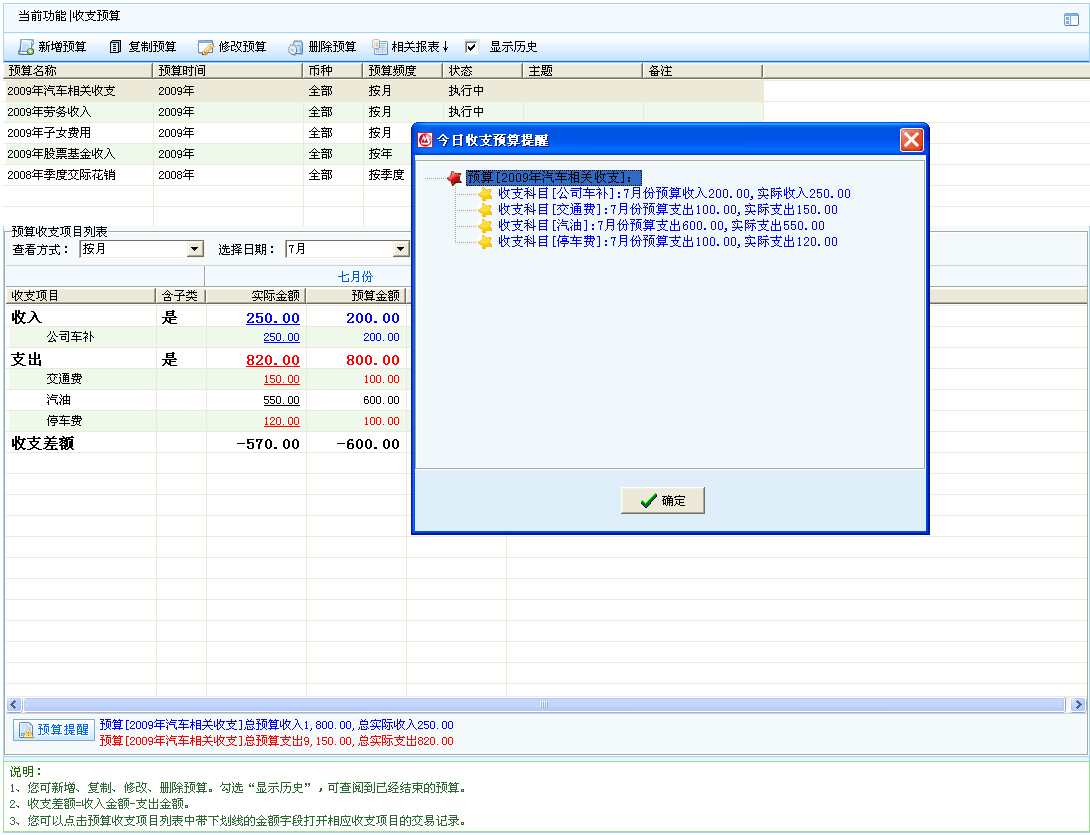Open the underlined 820.00 expense amount
1090x835 pixels.
[x=272, y=360]
